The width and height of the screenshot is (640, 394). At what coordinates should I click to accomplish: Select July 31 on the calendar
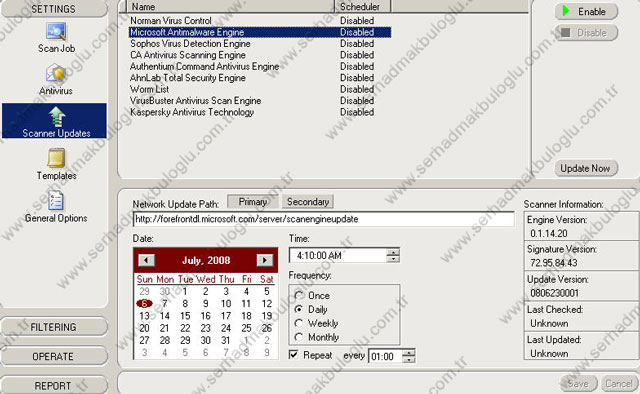coord(226,340)
